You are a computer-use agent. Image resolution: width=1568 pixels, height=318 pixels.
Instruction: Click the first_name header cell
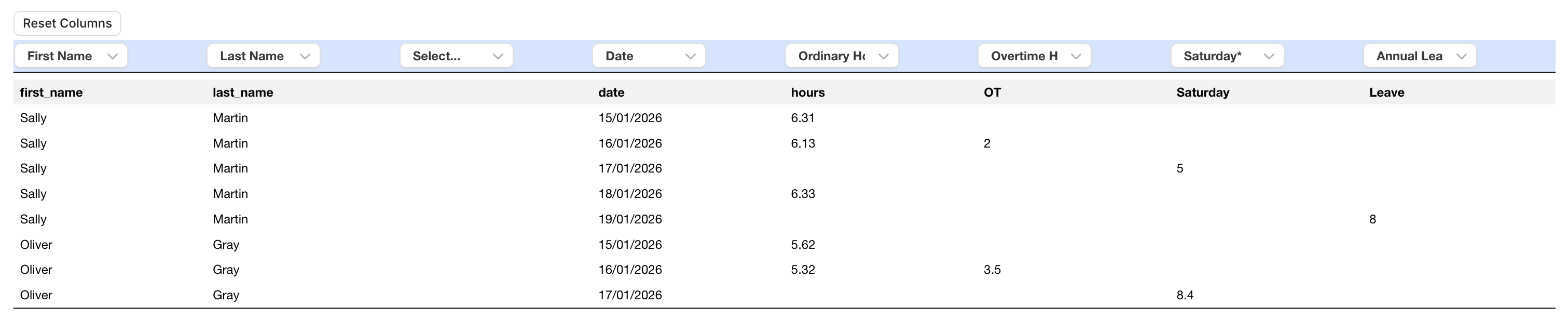tap(51, 92)
